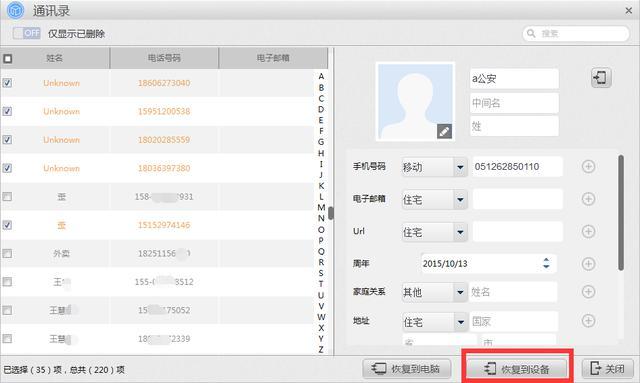Add a family relation (家庭关系) with the plus icon
This screenshot has width=640, height=383.
(588, 292)
